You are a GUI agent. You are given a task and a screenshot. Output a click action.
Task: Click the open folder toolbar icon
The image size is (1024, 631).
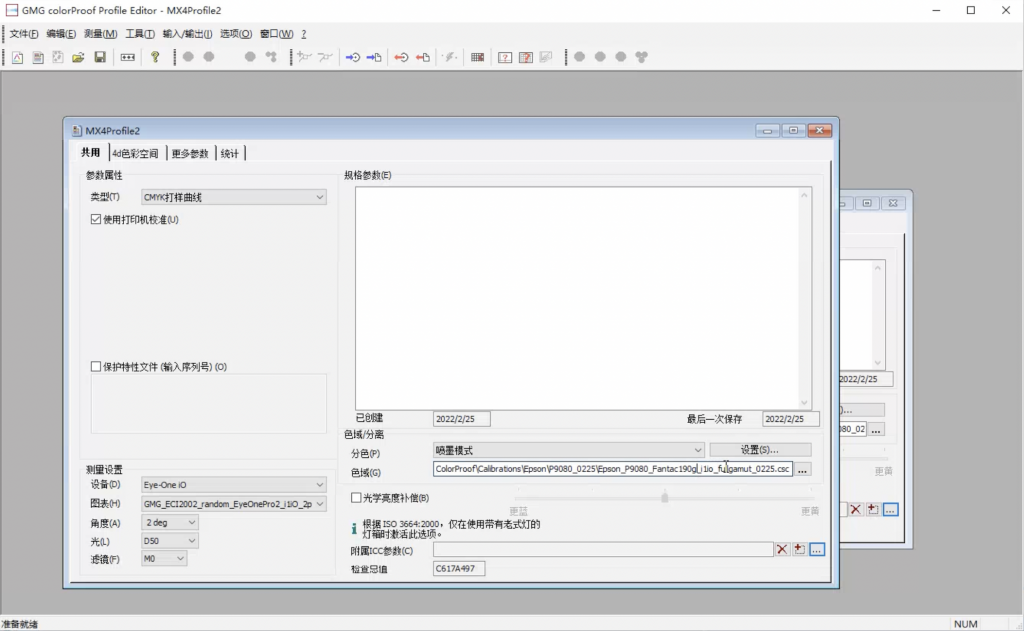[x=78, y=57]
